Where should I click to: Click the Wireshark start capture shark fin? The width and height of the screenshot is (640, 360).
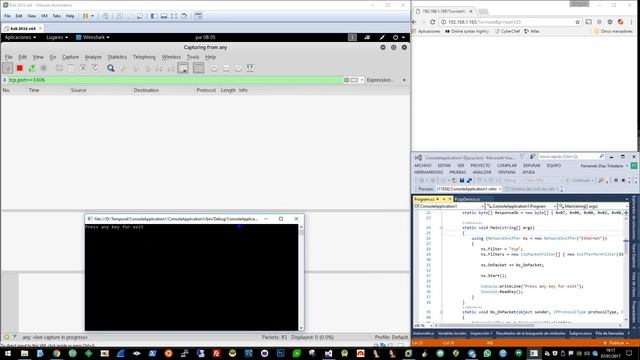pos(7,68)
